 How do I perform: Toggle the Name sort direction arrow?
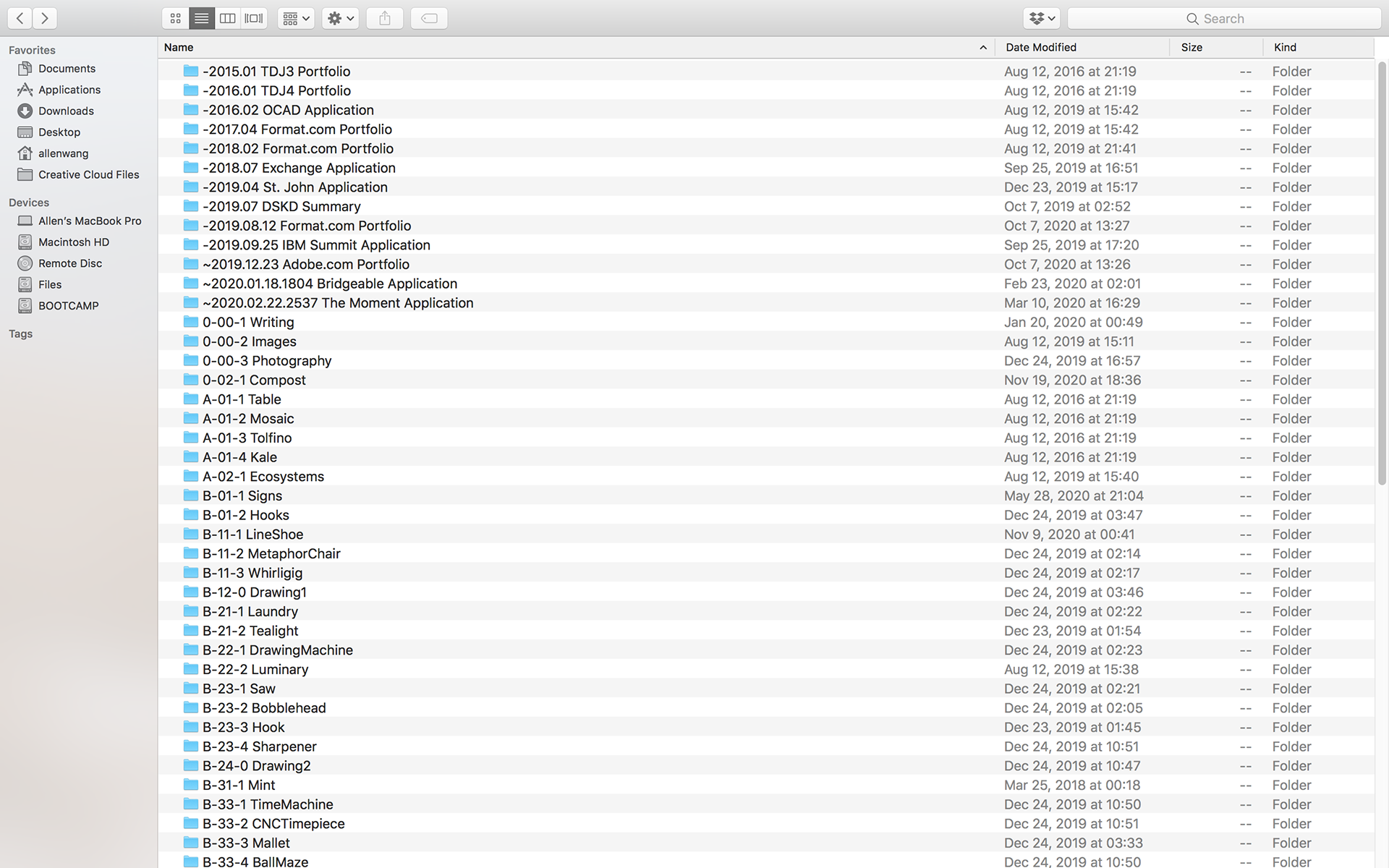pos(982,48)
